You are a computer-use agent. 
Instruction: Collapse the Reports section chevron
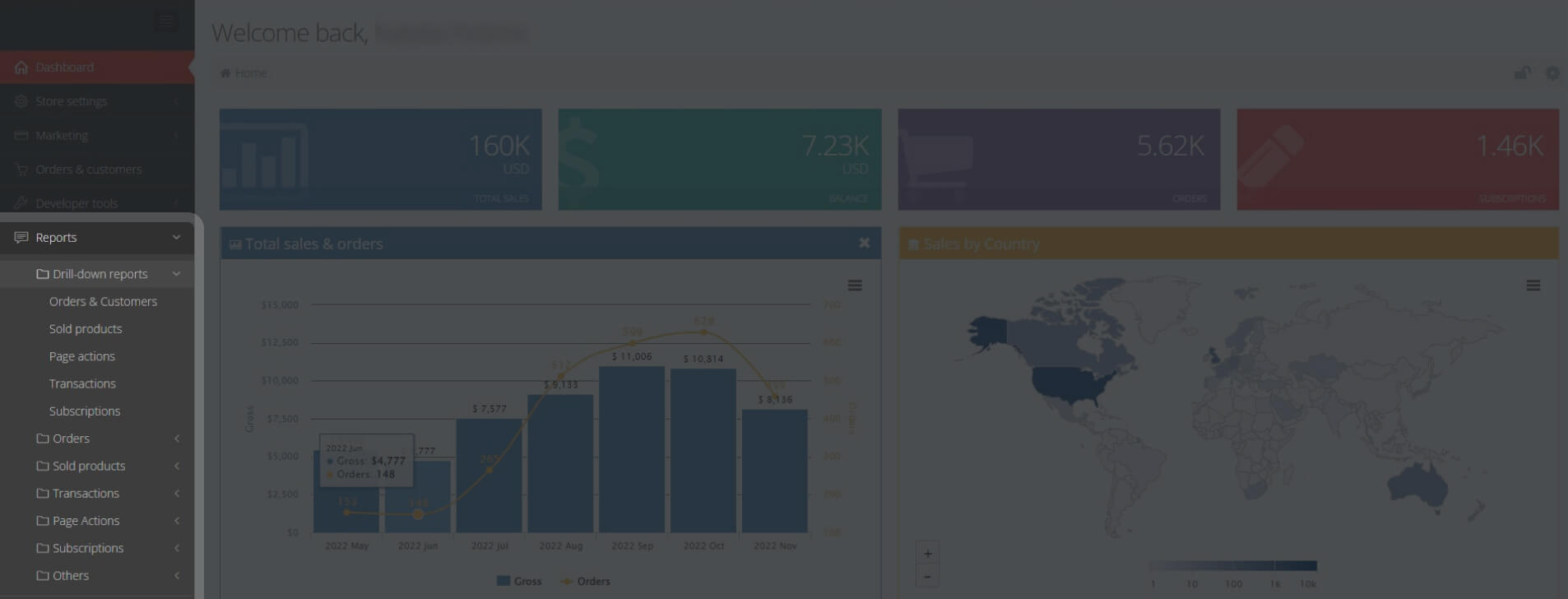[177, 238]
